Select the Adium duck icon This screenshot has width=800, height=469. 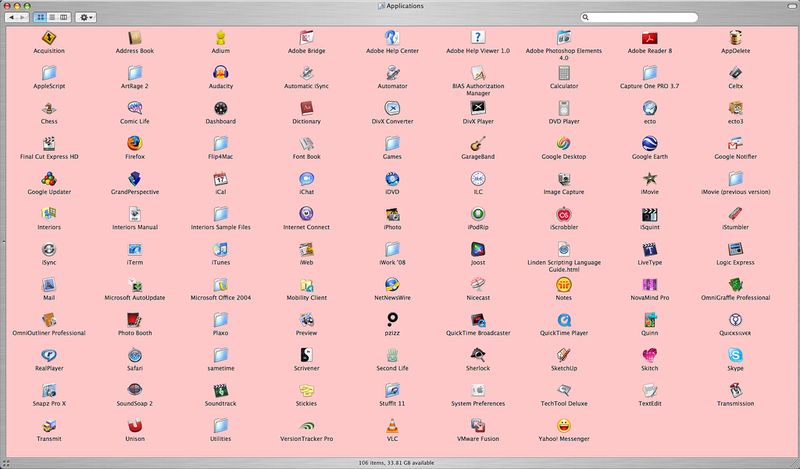pyautogui.click(x=220, y=38)
